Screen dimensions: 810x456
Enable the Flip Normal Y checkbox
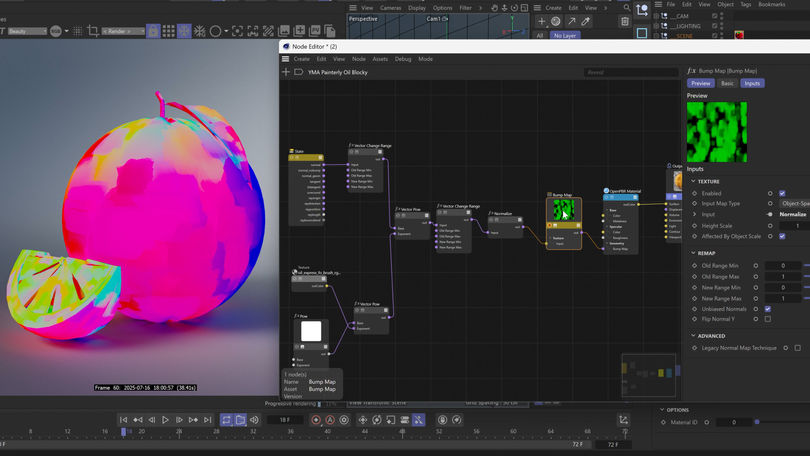click(x=768, y=320)
